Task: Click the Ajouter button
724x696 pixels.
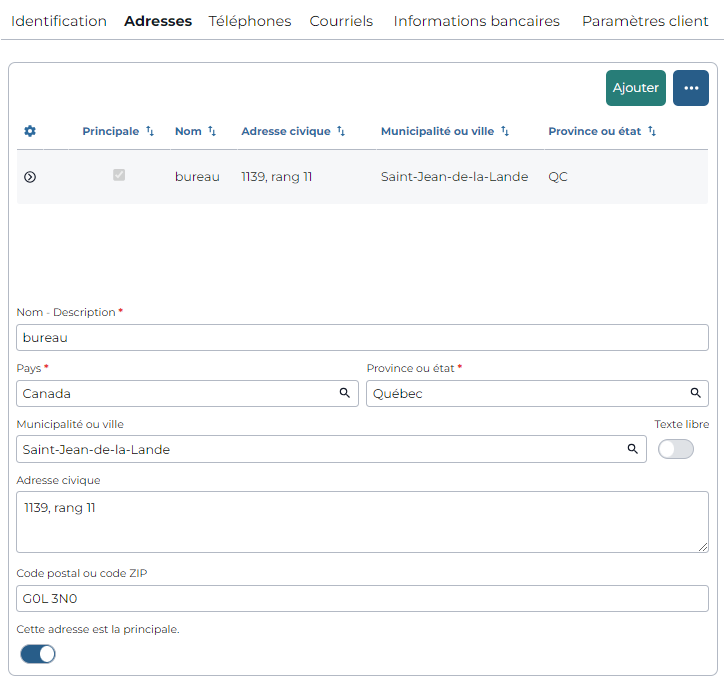Action: click(636, 88)
